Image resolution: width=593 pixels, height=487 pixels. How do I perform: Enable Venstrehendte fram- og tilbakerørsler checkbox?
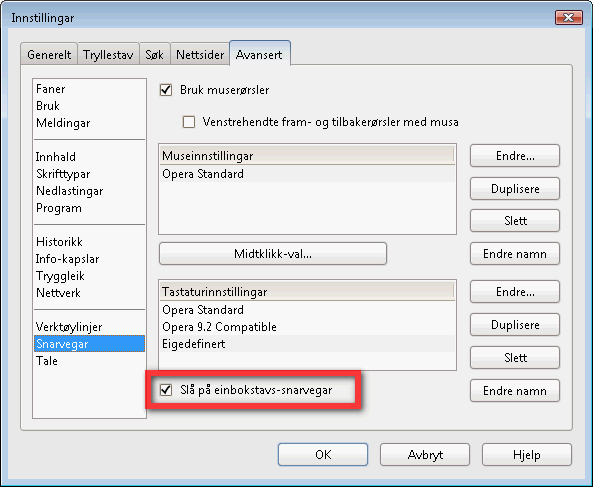click(x=189, y=122)
